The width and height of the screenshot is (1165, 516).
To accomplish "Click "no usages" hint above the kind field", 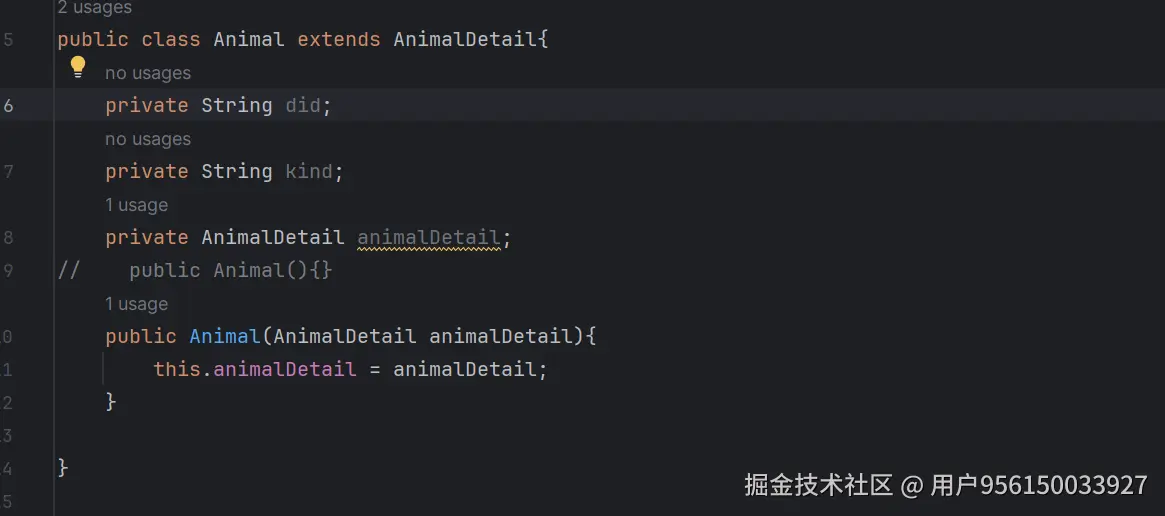I will (147, 139).
